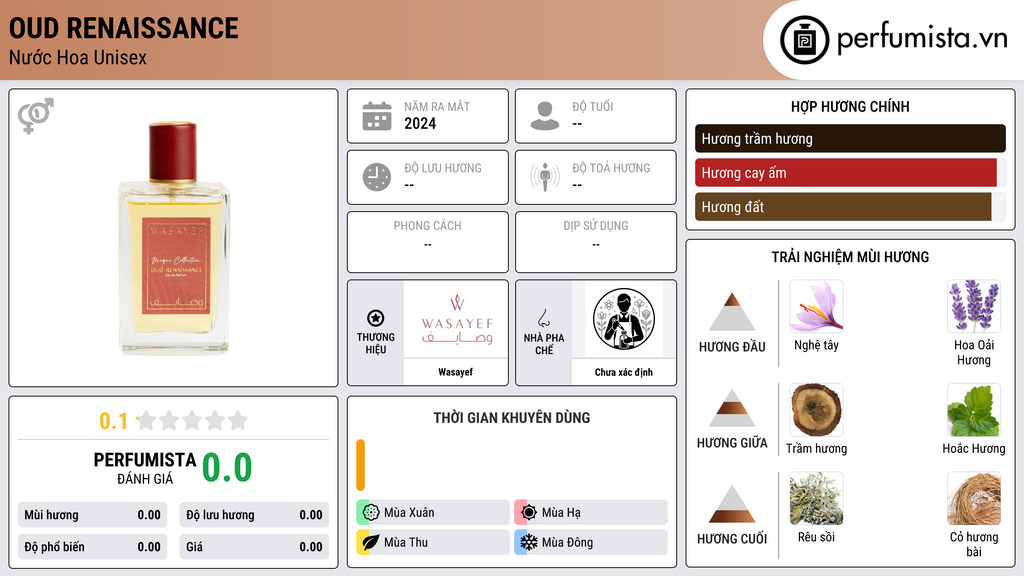This screenshot has height=576, width=1024.
Task: Click the person icon beside Độ tuổi
Action: click(545, 116)
